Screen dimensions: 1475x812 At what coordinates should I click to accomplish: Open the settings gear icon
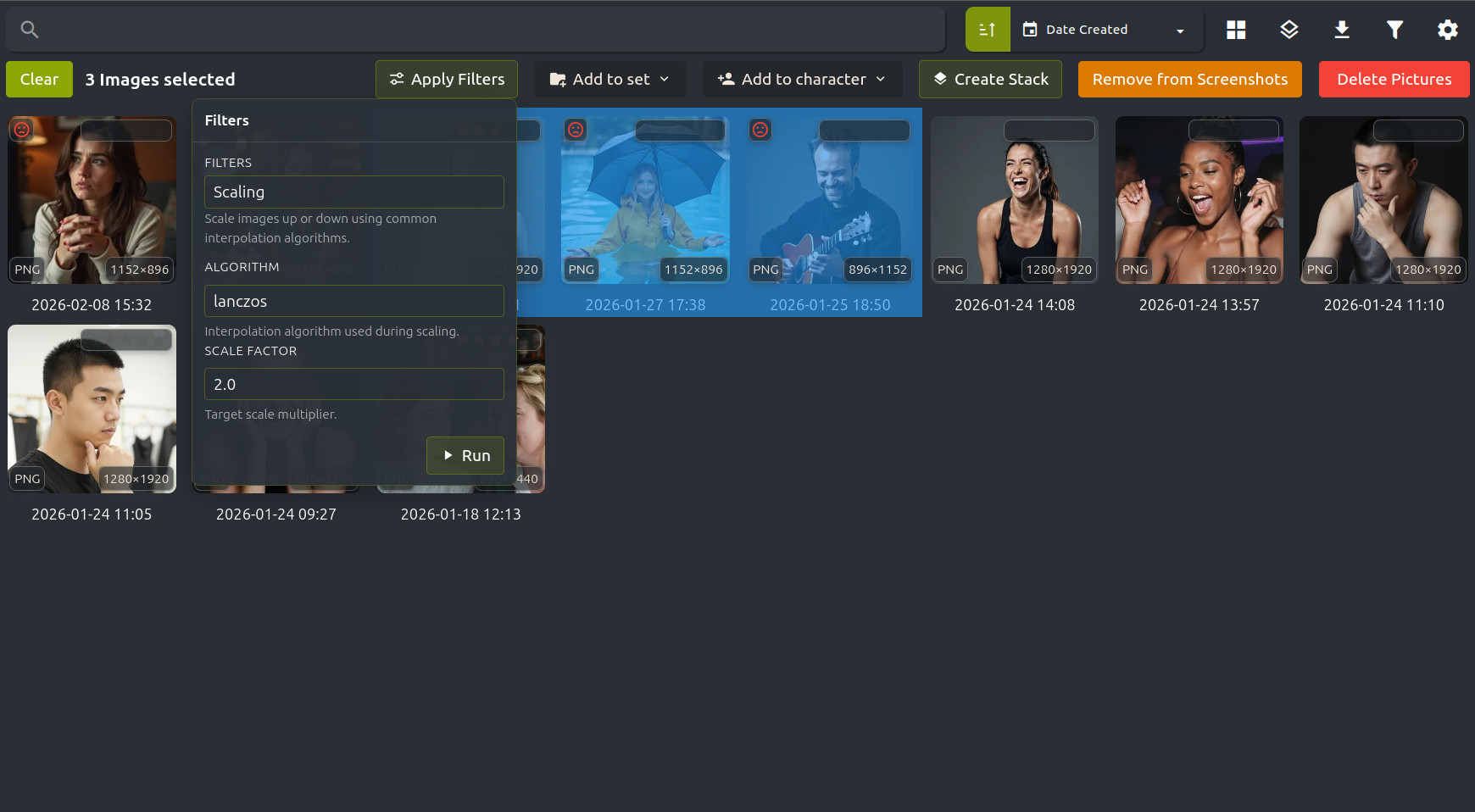[x=1448, y=29]
